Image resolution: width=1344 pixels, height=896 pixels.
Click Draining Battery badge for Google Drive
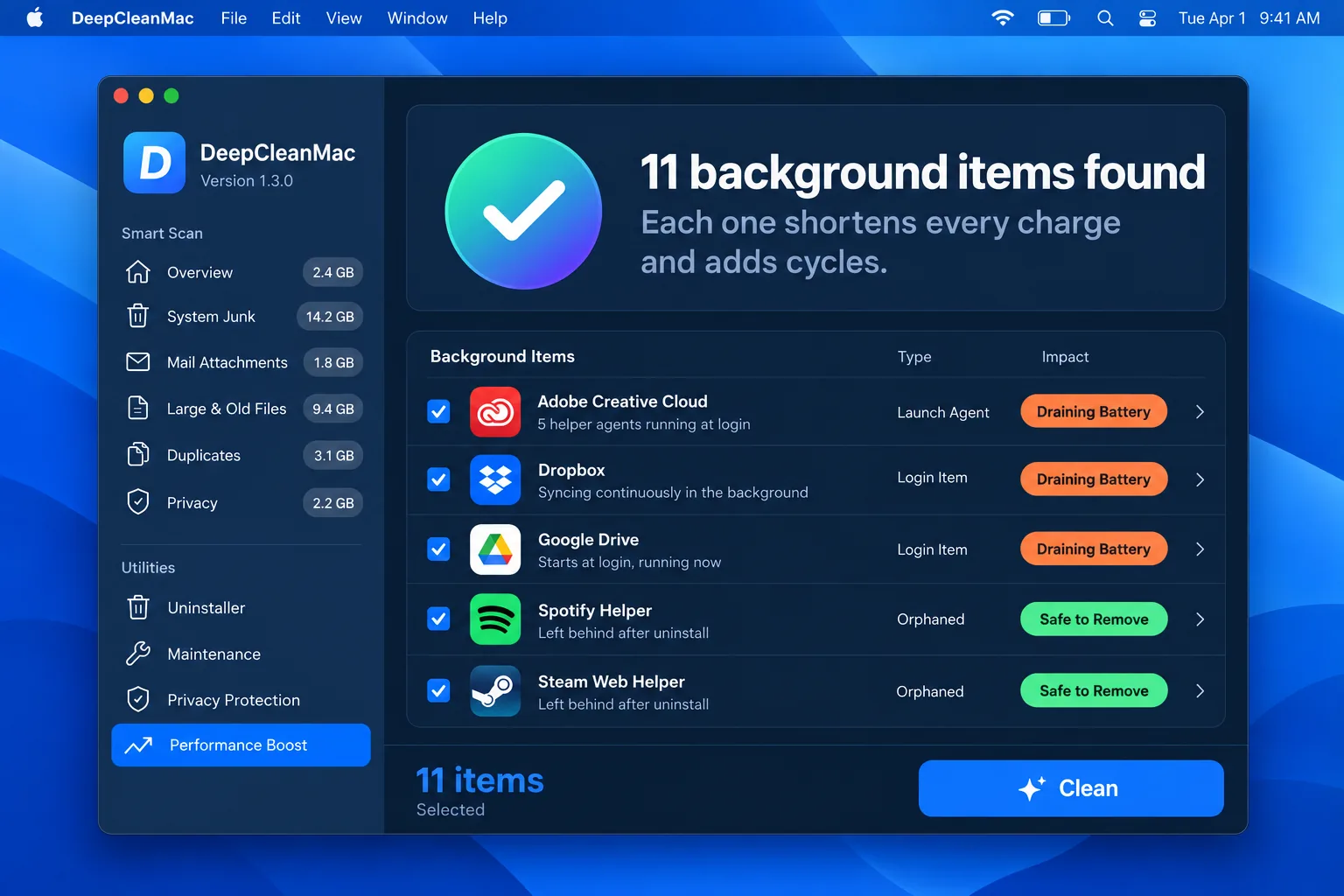coord(1094,549)
